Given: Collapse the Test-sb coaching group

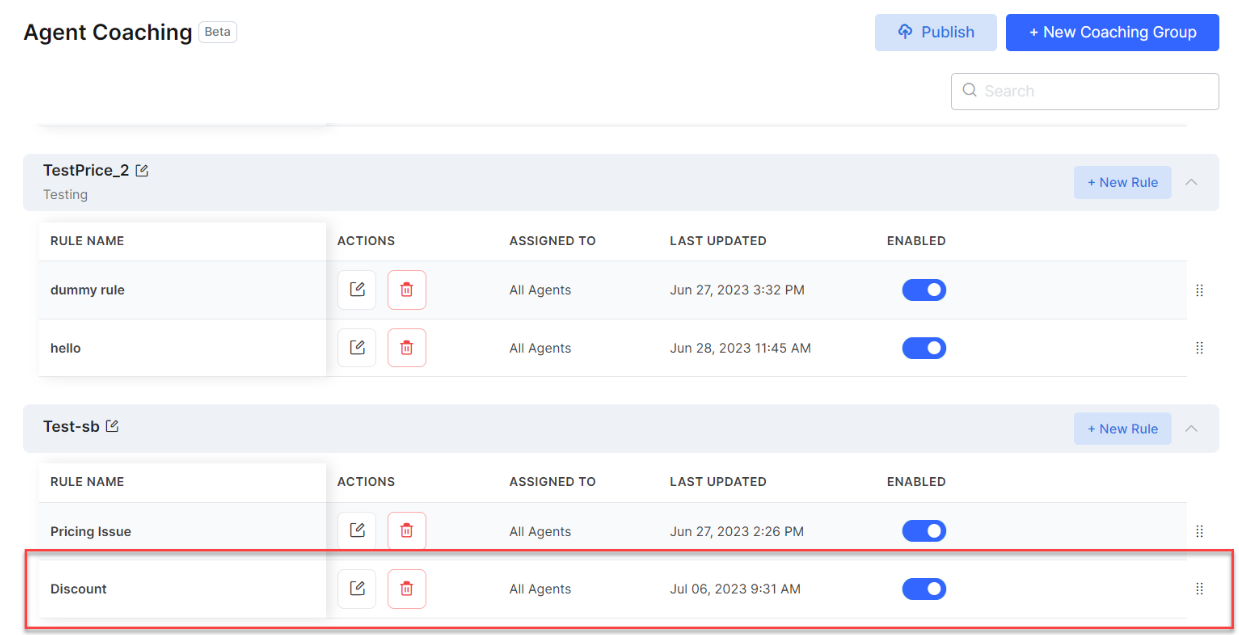Looking at the screenshot, I should [1191, 429].
